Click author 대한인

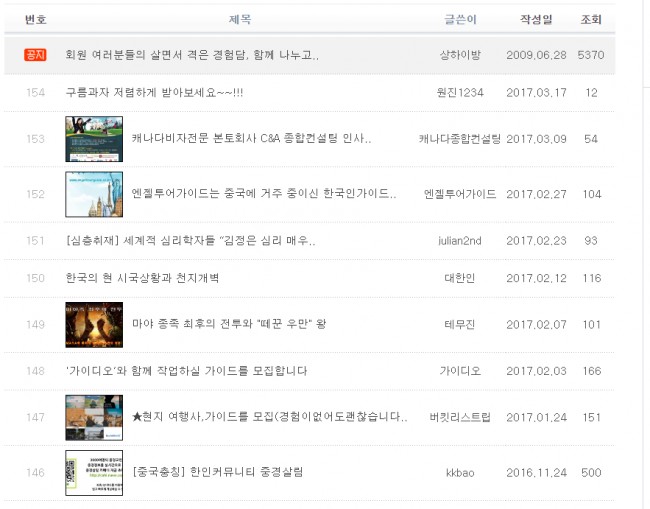(460, 278)
